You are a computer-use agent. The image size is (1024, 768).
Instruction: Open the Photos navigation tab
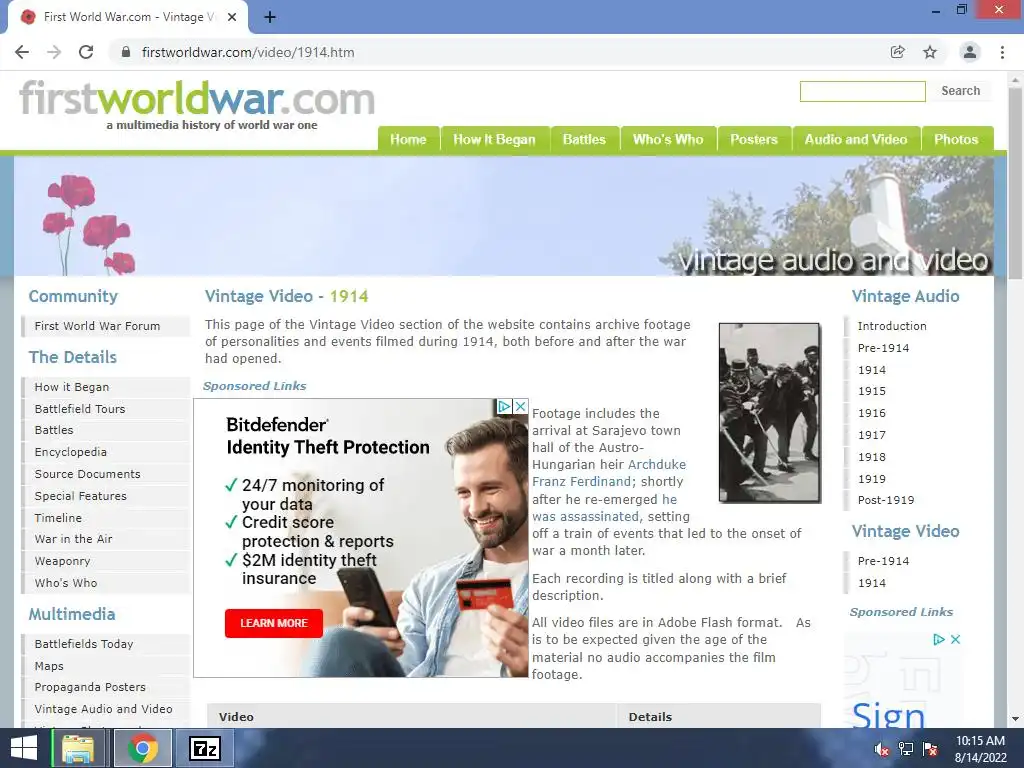(957, 139)
